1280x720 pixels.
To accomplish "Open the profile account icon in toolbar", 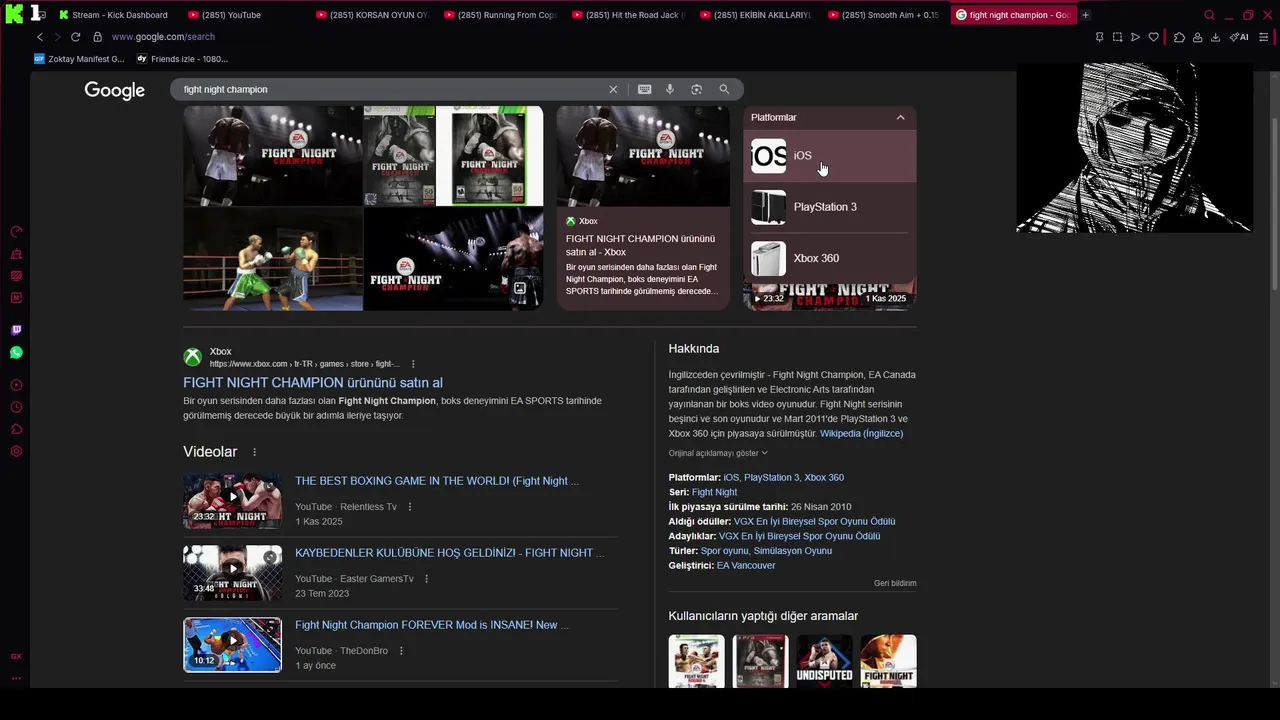I will (1197, 37).
